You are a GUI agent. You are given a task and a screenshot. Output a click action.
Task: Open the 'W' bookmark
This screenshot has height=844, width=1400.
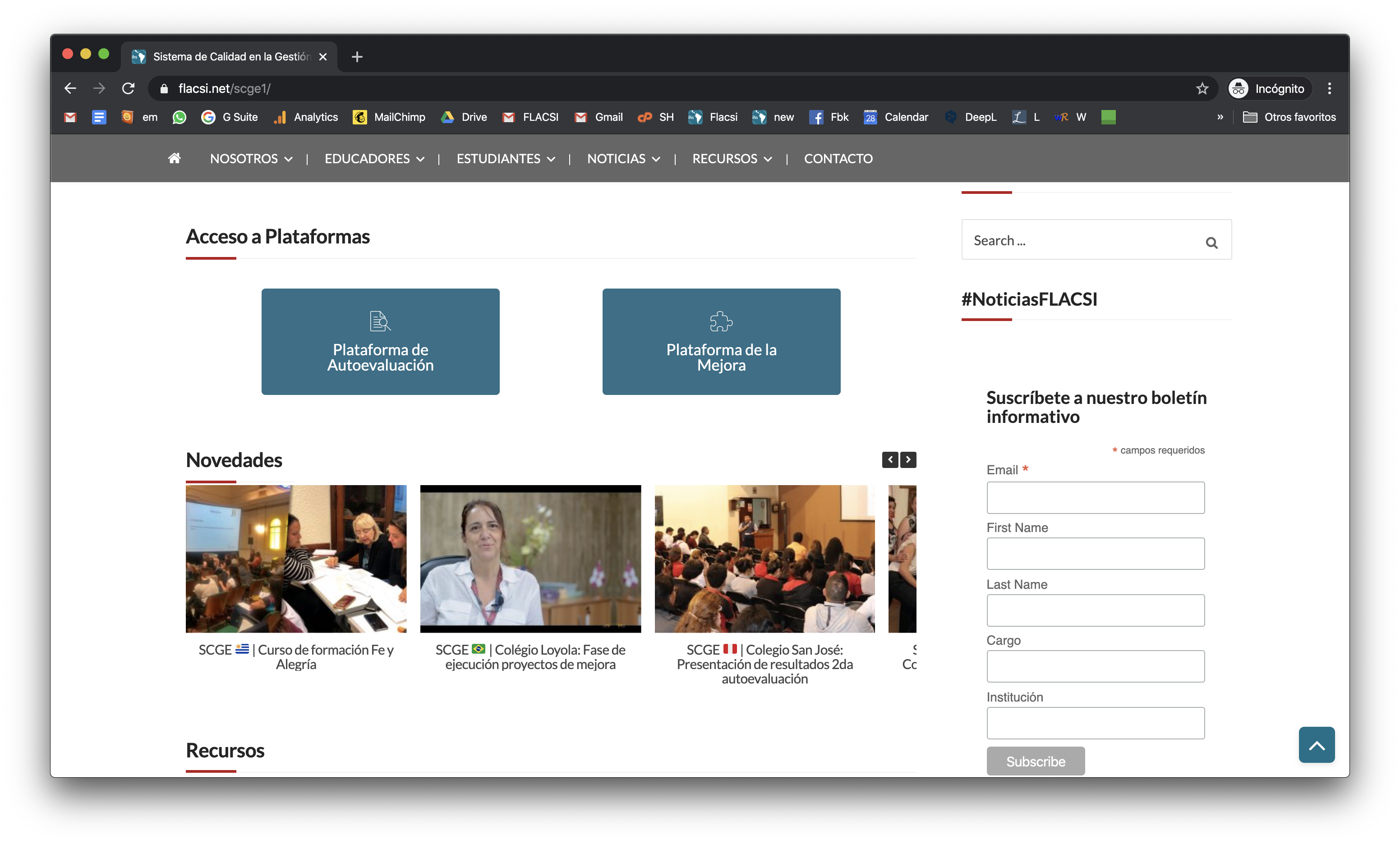tap(1070, 117)
